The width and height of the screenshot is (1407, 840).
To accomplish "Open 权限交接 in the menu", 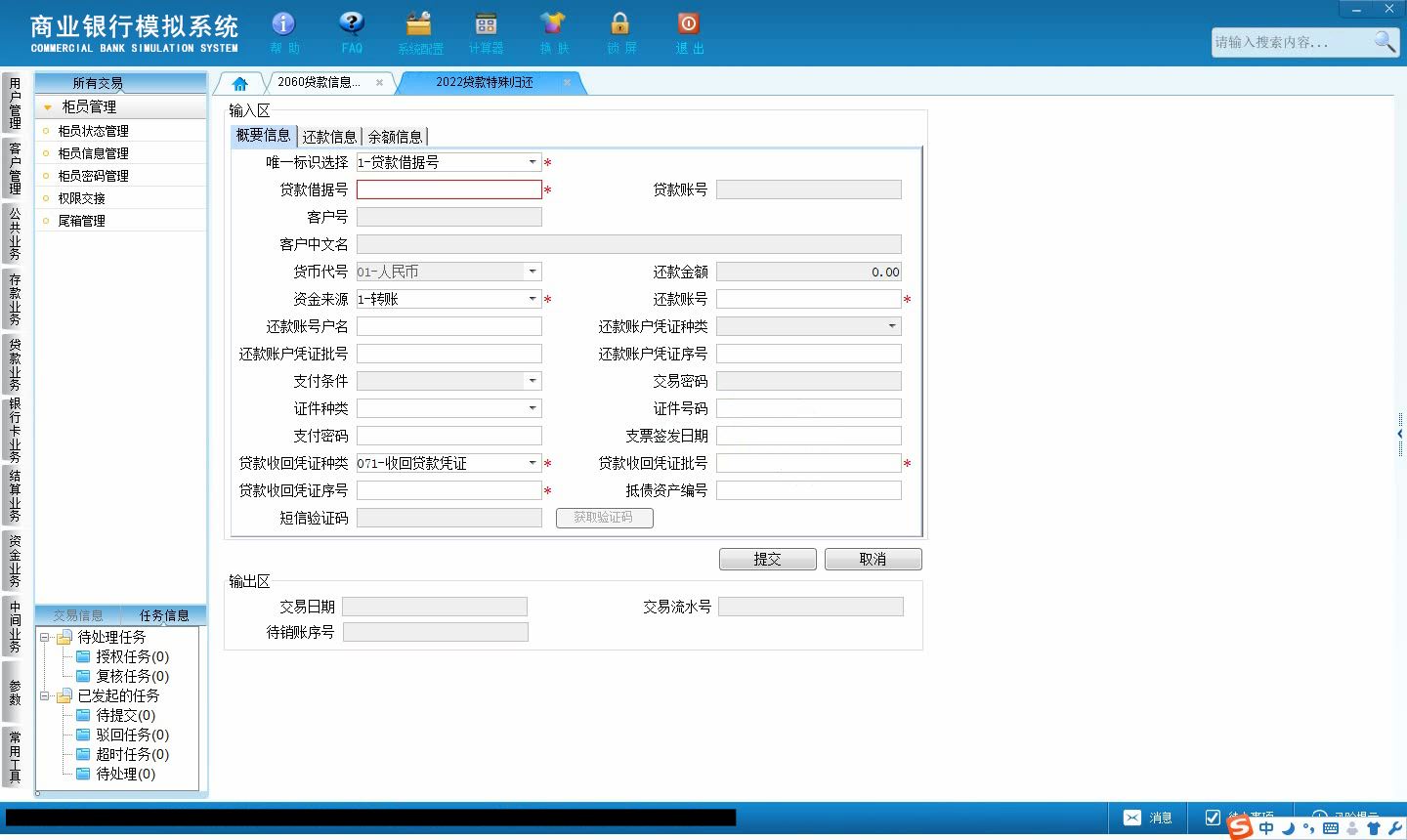I will pyautogui.click(x=81, y=198).
